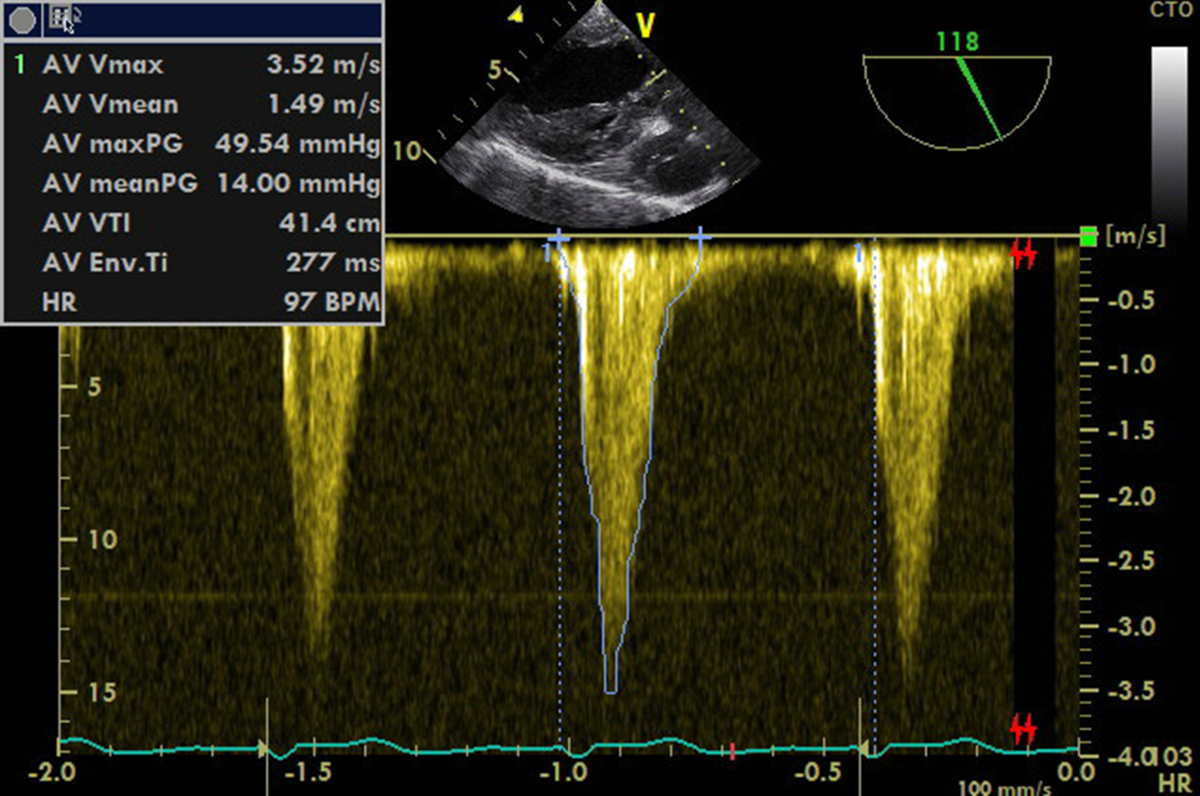Select the AV Vmax measurement row
Image resolution: width=1200 pixels, height=796 pixels.
[x=195, y=67]
